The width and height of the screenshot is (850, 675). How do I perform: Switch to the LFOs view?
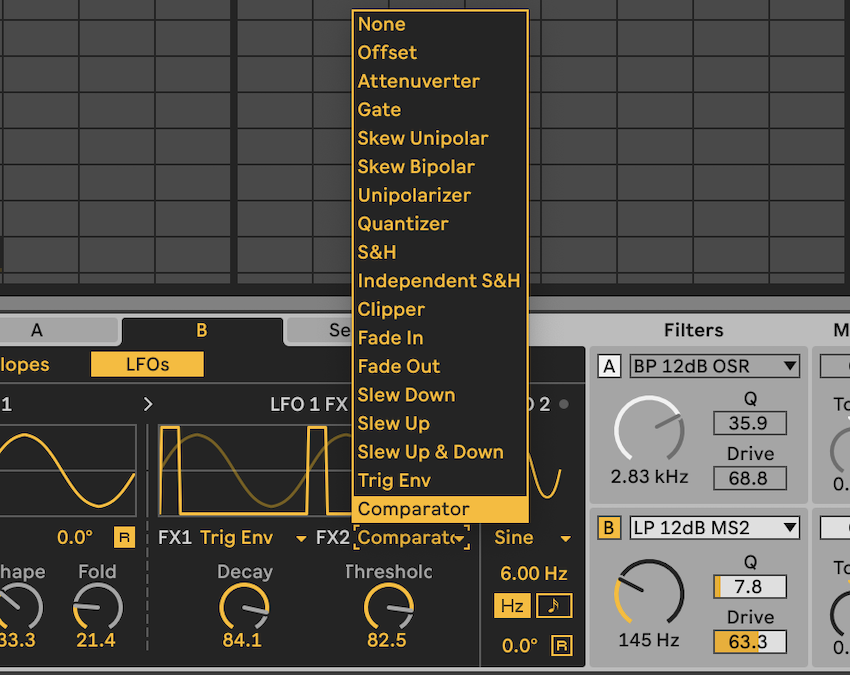[x=146, y=365]
